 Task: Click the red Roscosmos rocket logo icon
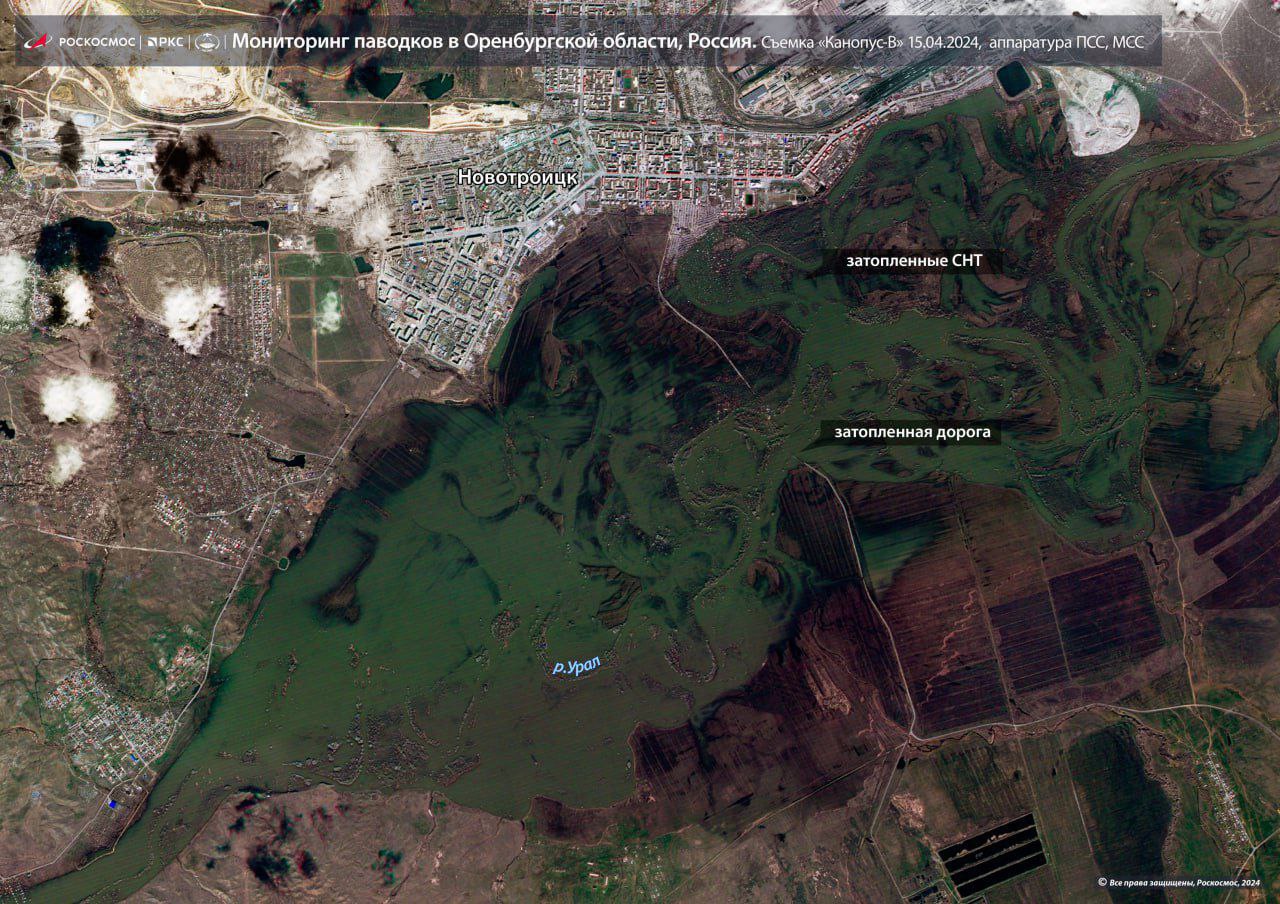[39, 42]
